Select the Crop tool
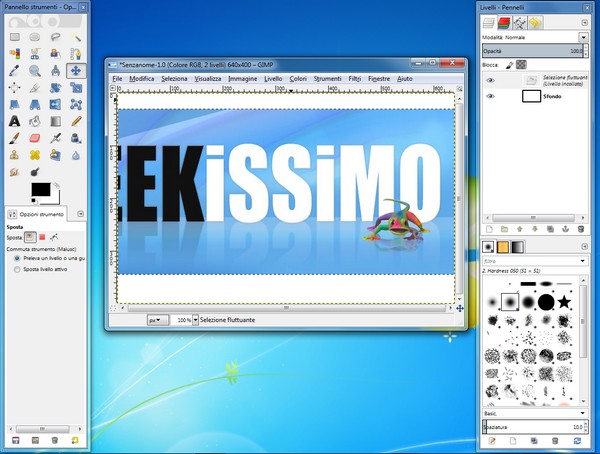The image size is (600, 454). pos(35,88)
